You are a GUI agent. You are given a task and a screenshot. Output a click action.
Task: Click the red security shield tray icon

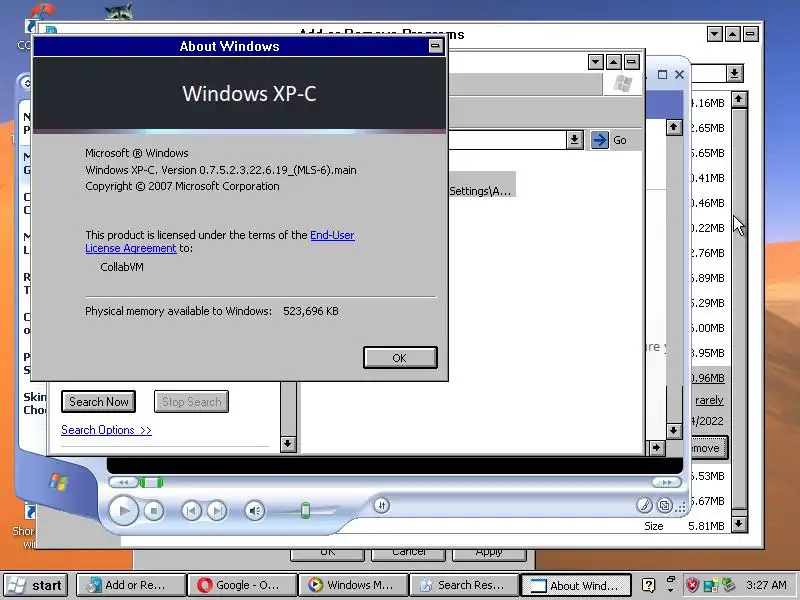692,585
